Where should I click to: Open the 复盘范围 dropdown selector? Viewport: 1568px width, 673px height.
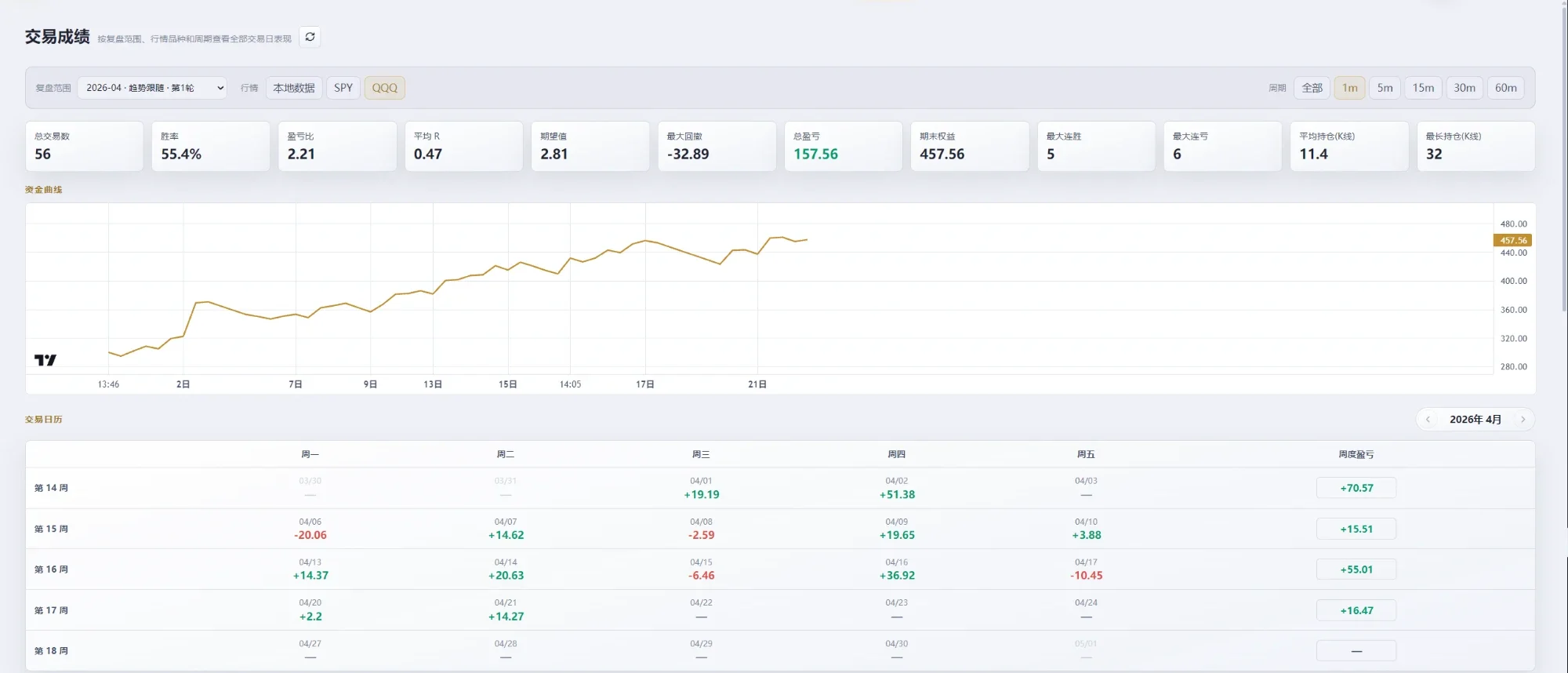152,88
